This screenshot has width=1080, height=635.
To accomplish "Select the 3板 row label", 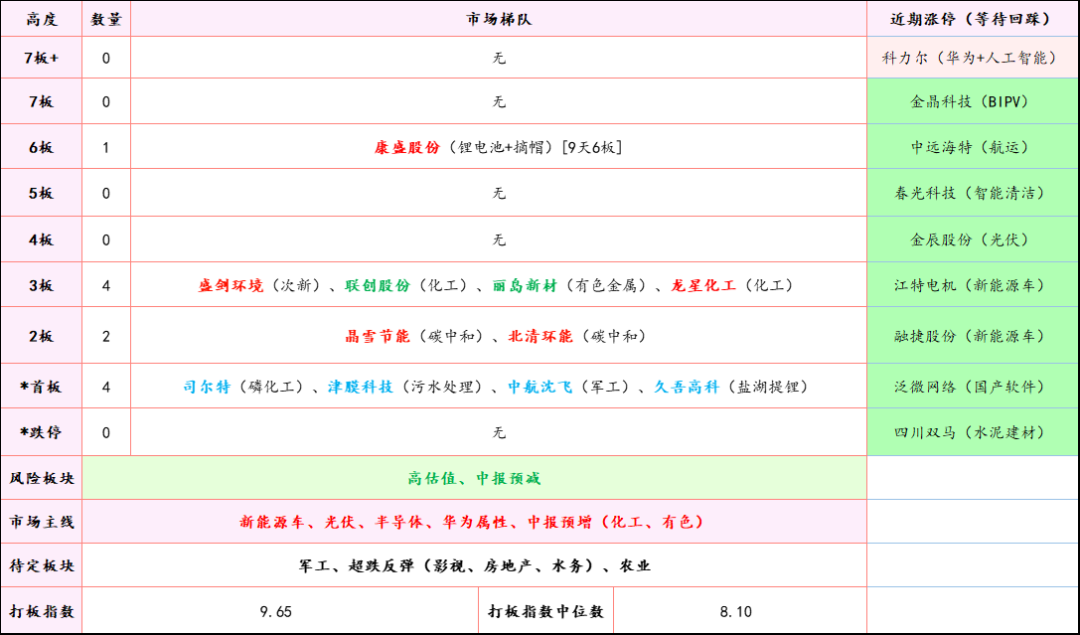I will coord(41,286).
